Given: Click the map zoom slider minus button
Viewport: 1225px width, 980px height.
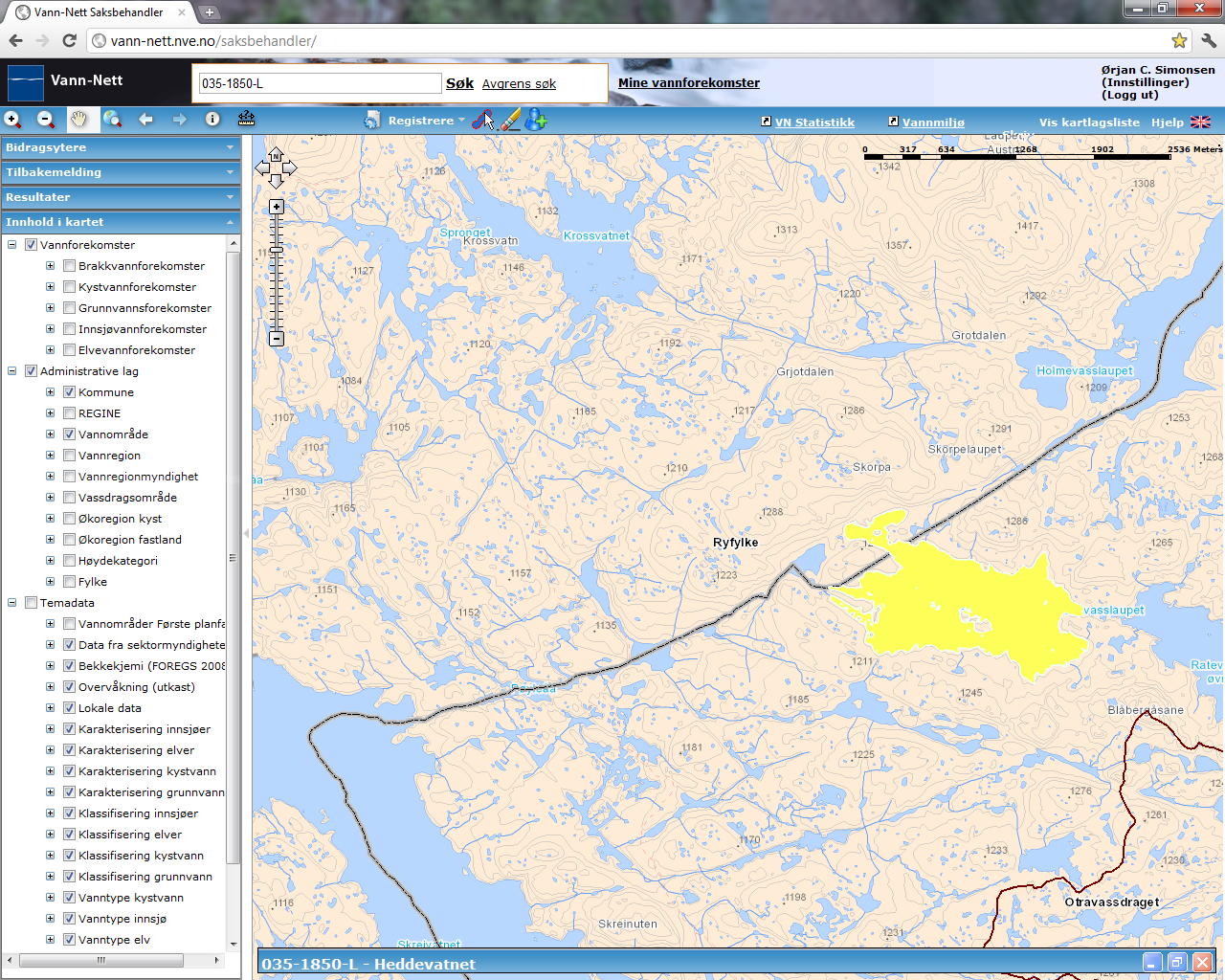Looking at the screenshot, I should pyautogui.click(x=277, y=338).
